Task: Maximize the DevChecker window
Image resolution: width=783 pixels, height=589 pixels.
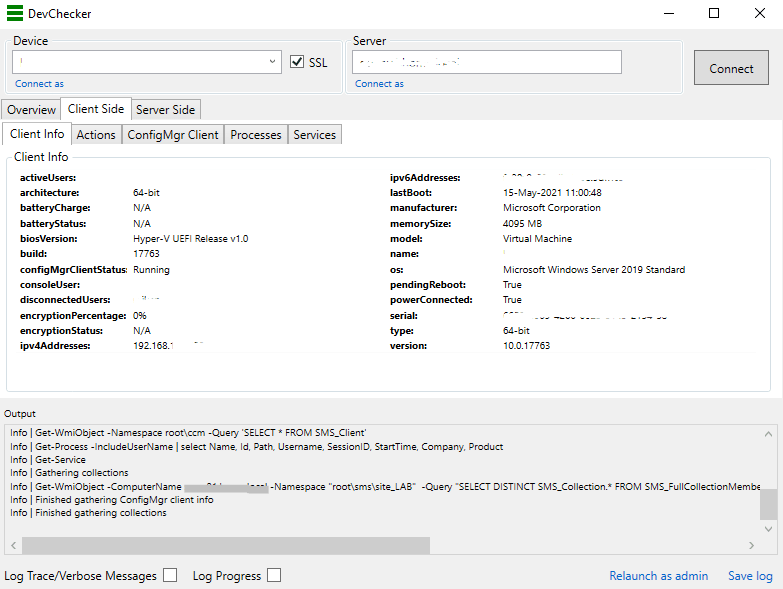Action: tap(714, 13)
